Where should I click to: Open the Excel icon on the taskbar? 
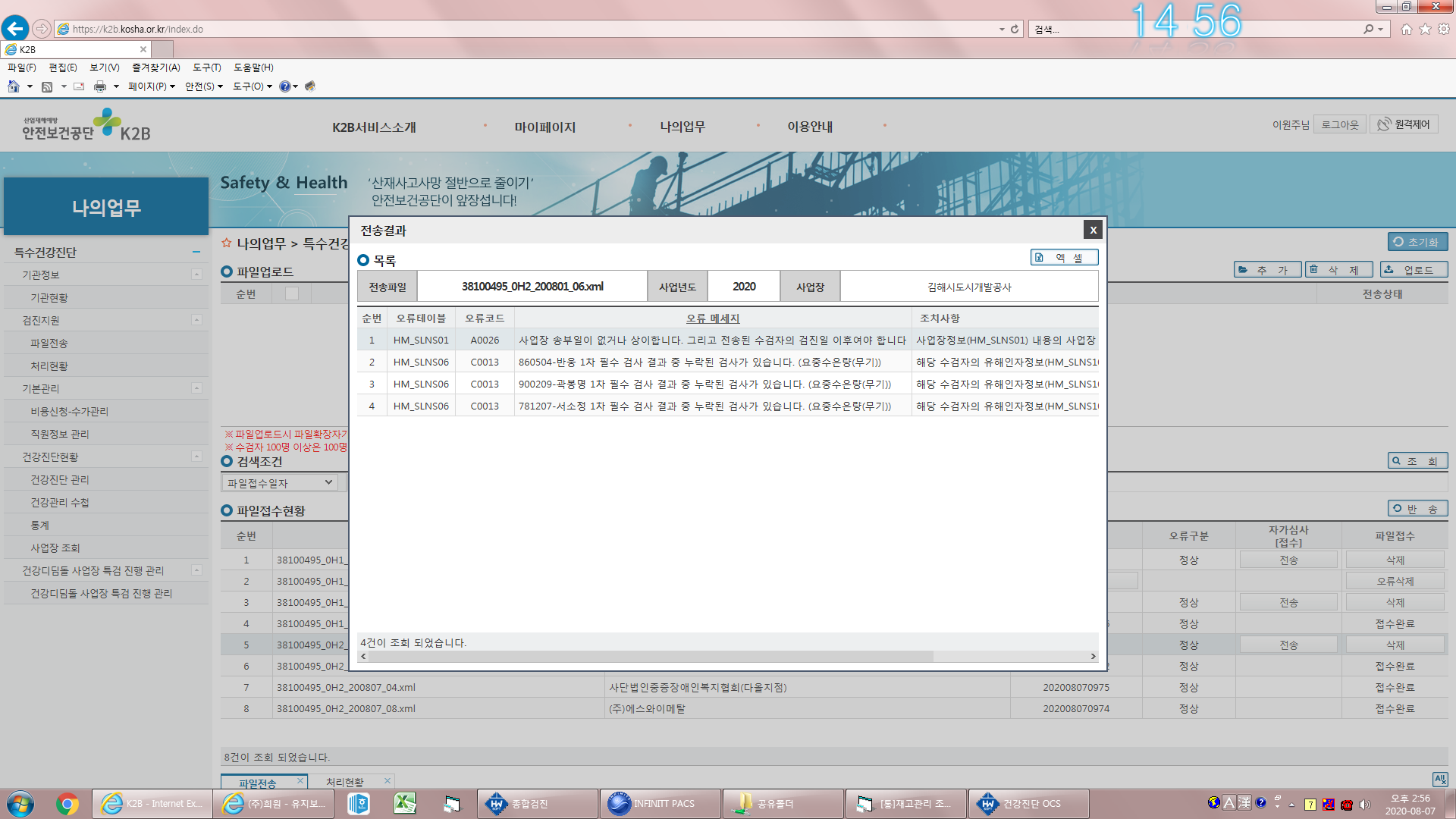click(405, 803)
